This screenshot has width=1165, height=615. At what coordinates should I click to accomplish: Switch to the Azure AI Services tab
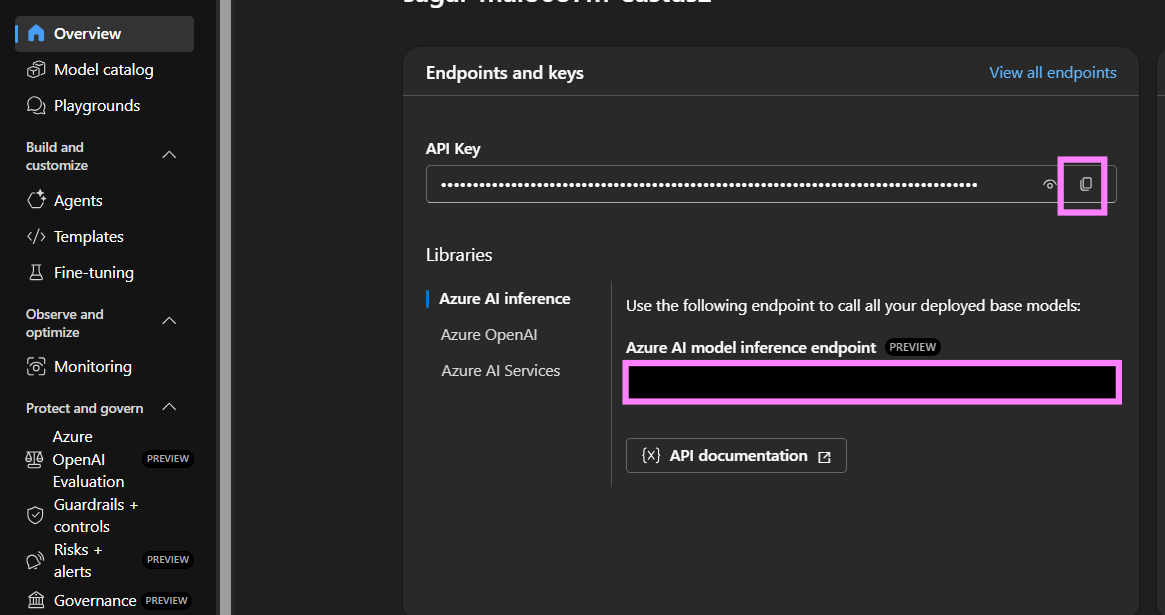501,371
